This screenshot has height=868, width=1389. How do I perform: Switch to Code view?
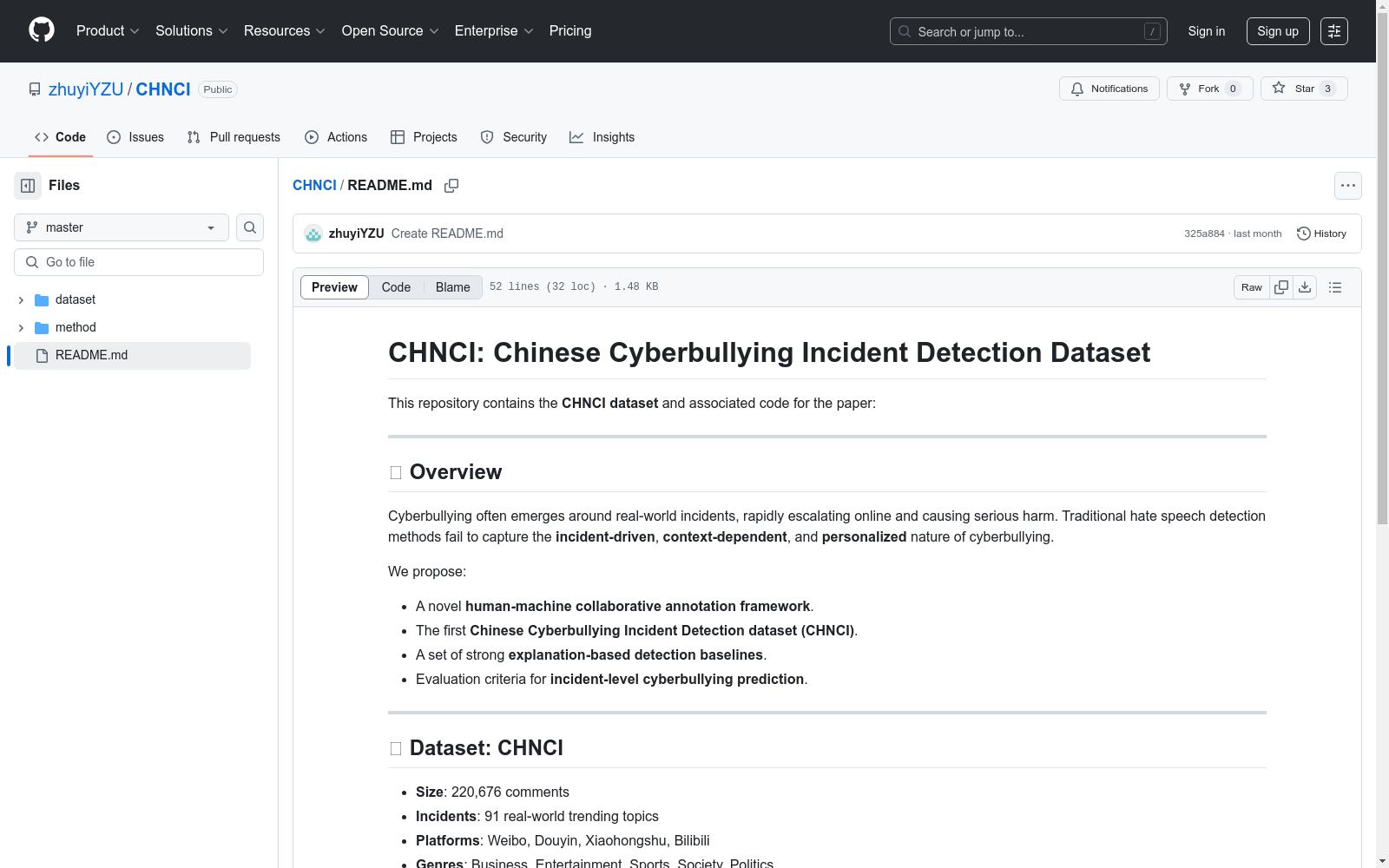pyautogui.click(x=396, y=287)
